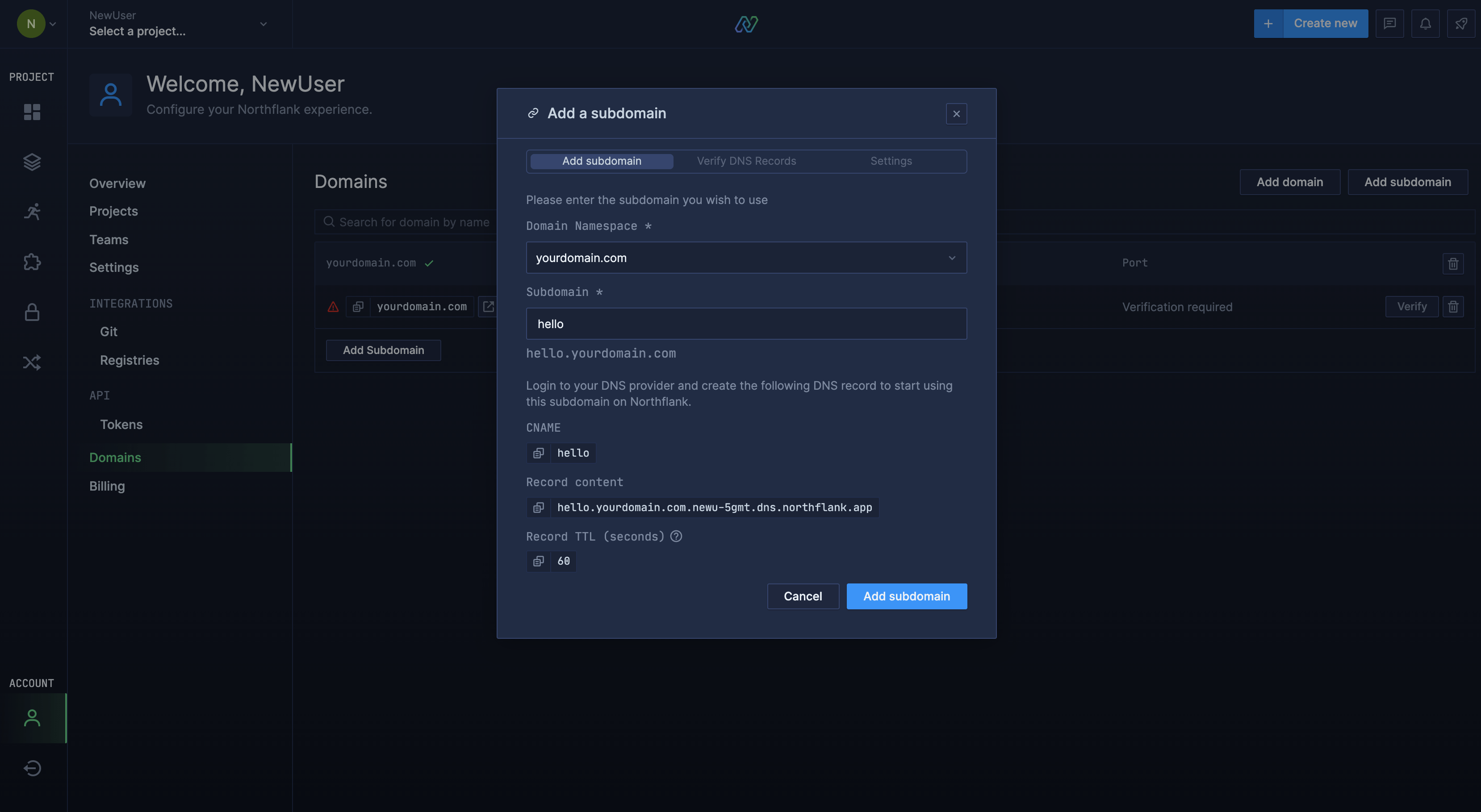Open Settings in account side menu
This screenshot has width=1481, height=812.
114,267
